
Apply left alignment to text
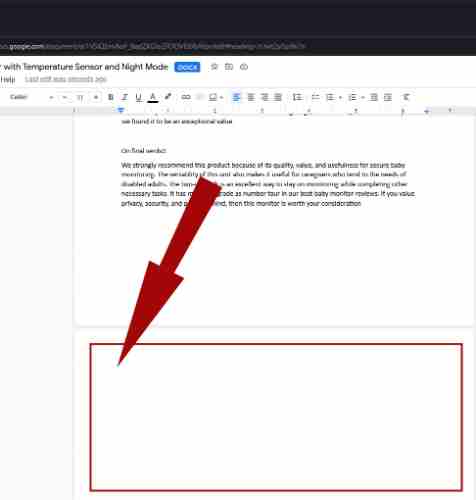point(236,97)
